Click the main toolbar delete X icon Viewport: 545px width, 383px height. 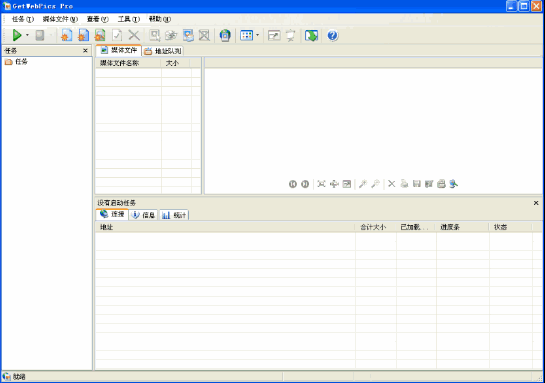point(134,35)
